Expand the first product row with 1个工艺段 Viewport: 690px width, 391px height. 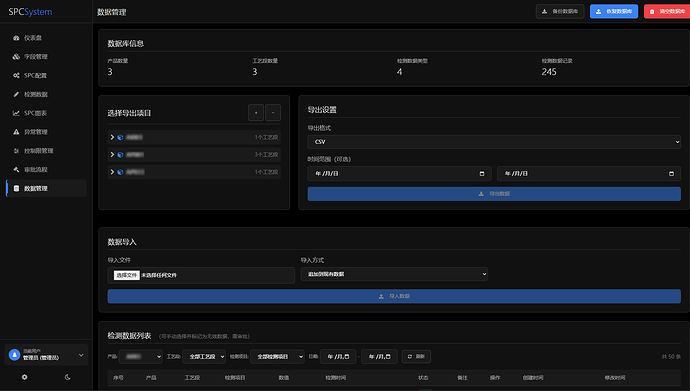pyautogui.click(x=112, y=137)
